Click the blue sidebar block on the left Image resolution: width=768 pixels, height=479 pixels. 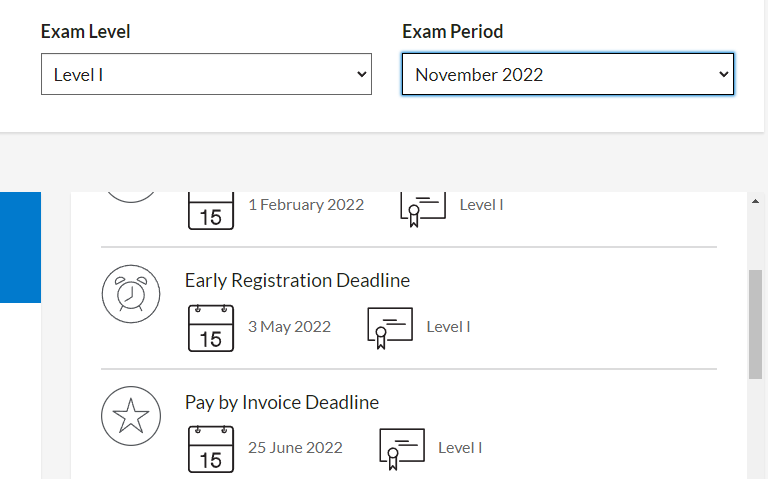[20, 247]
